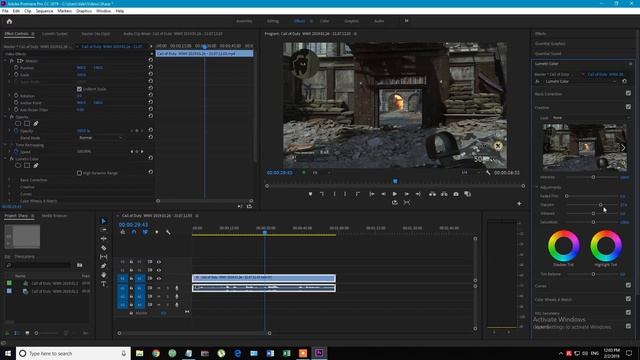Switch to the Color workspace tab
640x360 pixels.
pos(324,21)
